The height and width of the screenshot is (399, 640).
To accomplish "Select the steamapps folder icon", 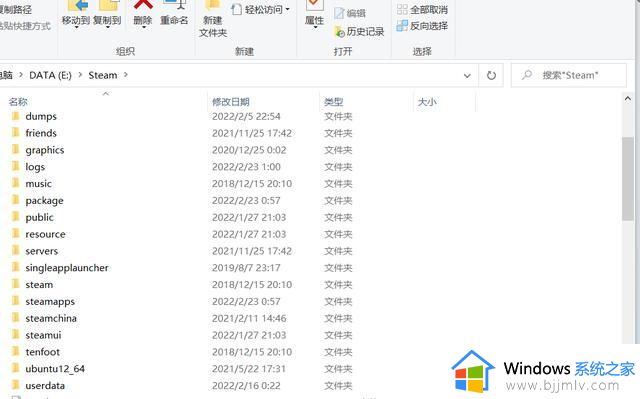I will pyautogui.click(x=16, y=301).
